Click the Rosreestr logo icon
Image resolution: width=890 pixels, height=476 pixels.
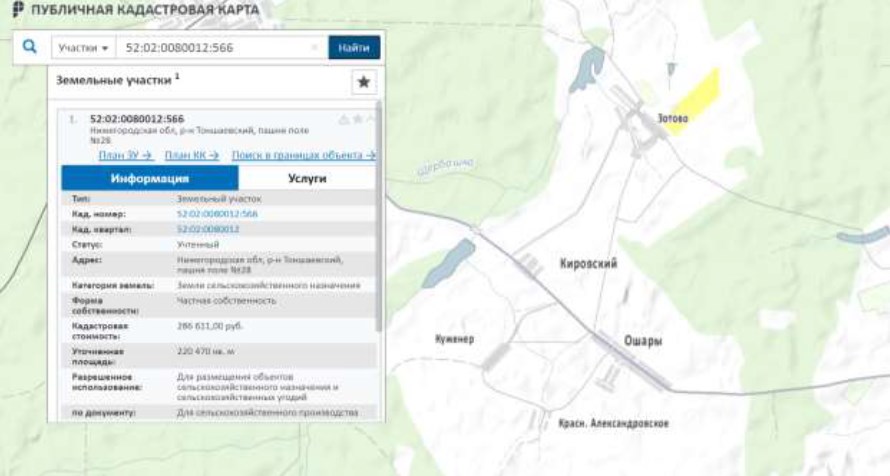[18, 9]
